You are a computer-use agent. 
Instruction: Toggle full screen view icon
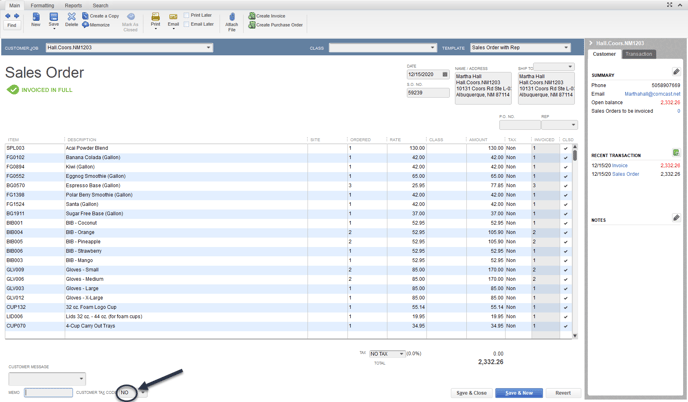point(670,4)
